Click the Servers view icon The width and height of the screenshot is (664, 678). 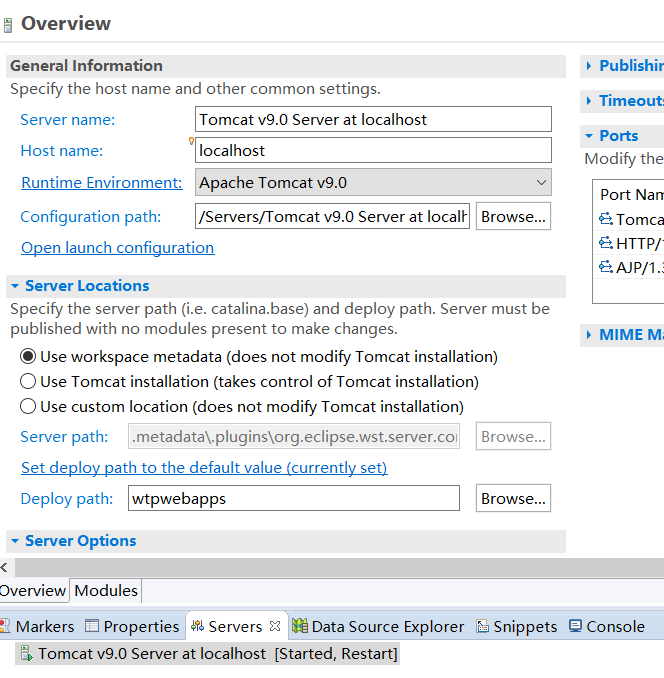point(197,626)
